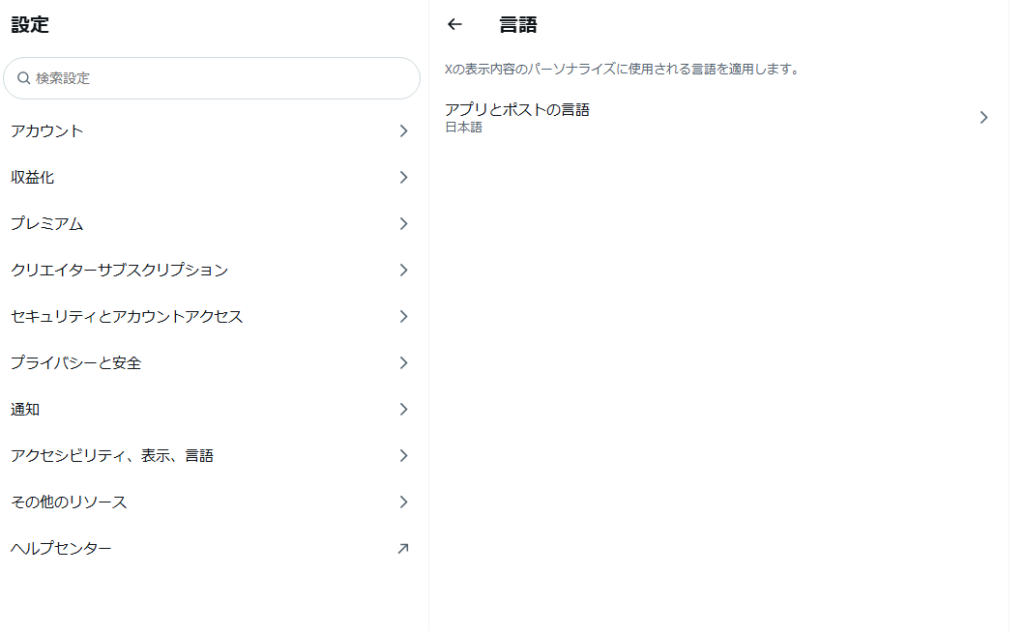1024x631 pixels.
Task: Click the chevron next to その他のリソース
Action: pyautogui.click(x=403, y=502)
